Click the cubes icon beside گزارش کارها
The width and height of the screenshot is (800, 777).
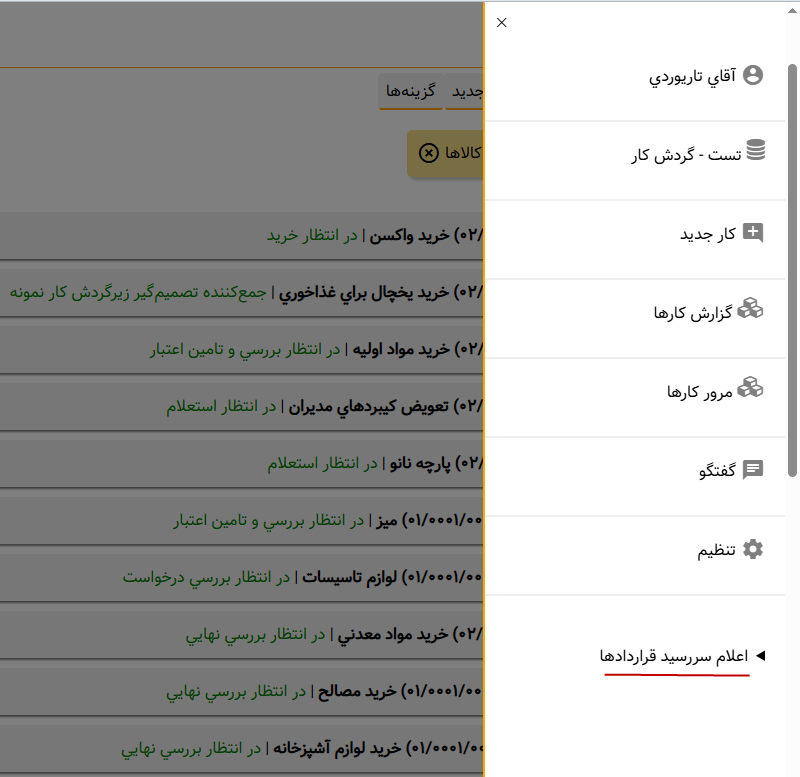750,311
